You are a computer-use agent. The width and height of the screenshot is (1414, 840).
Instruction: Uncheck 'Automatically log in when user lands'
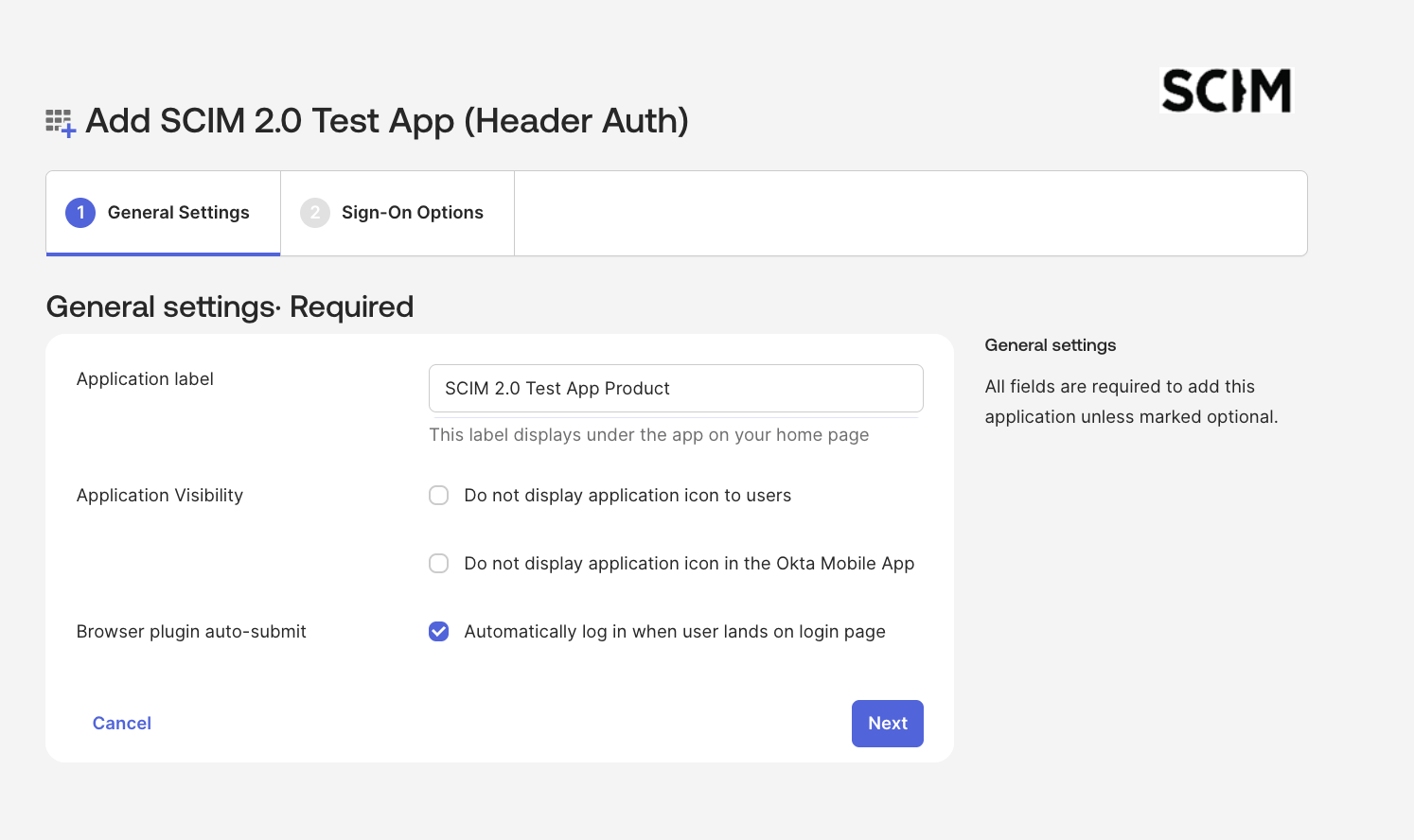pos(439,632)
